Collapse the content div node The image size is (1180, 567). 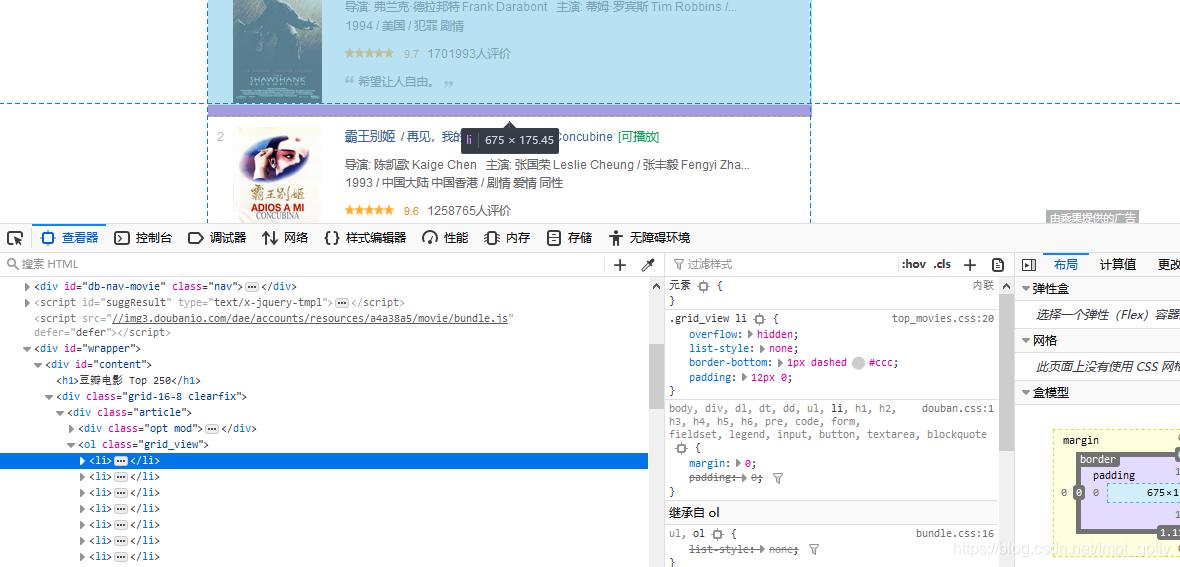coord(38,364)
